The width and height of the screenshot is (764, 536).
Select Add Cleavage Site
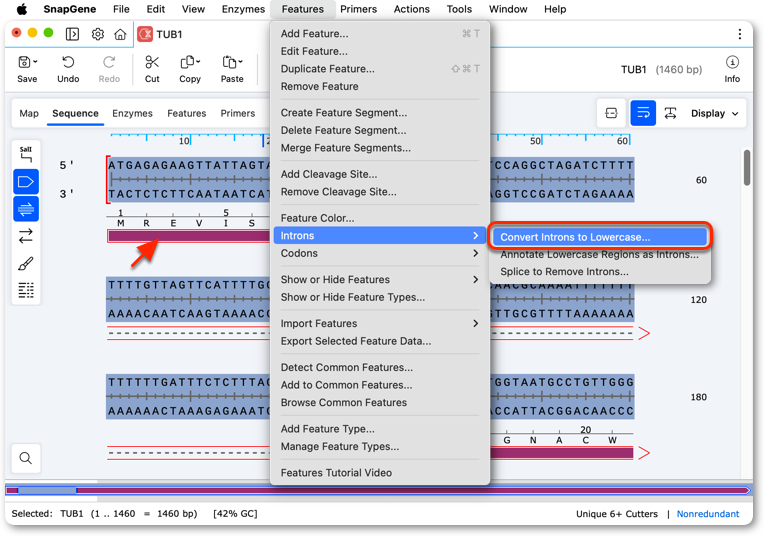[380, 174]
